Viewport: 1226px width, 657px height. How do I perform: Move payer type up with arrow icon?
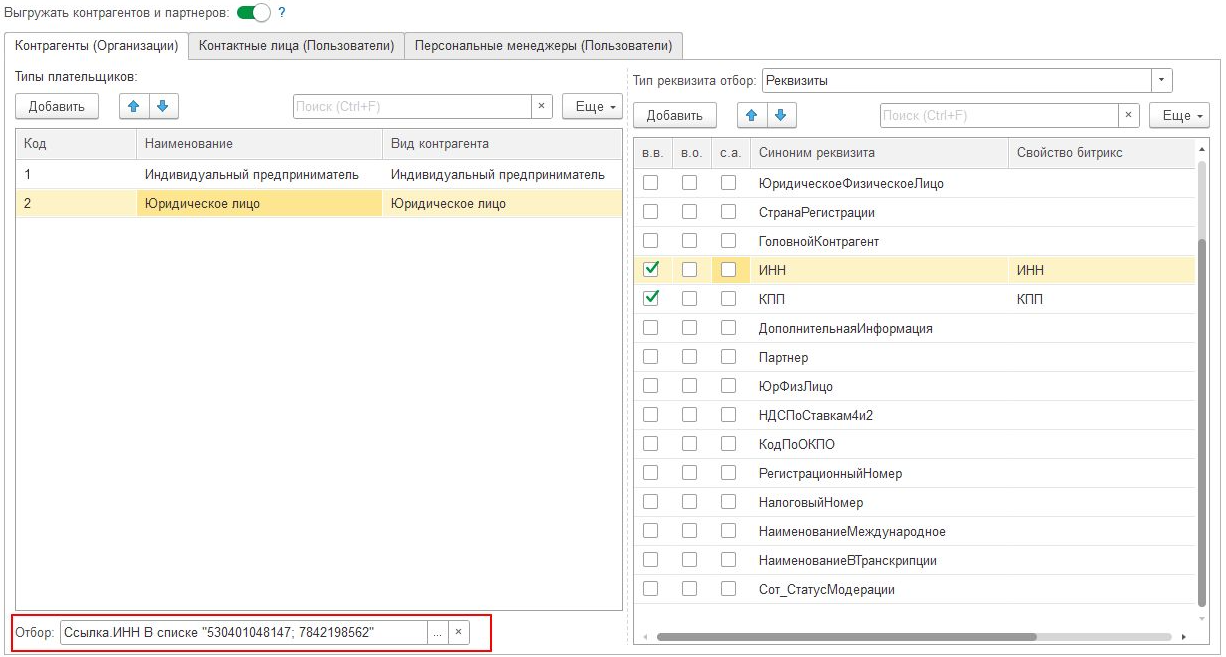(x=133, y=106)
